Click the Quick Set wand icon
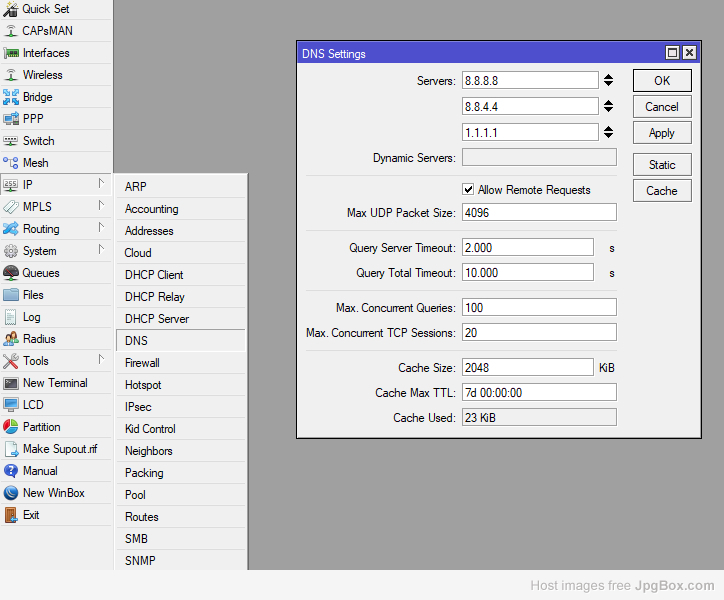The image size is (724, 600). (11, 8)
